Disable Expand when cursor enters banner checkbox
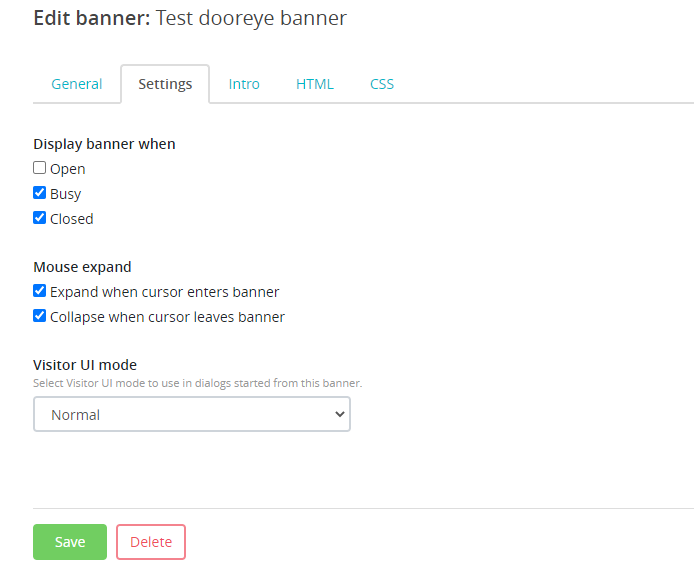 [40, 291]
